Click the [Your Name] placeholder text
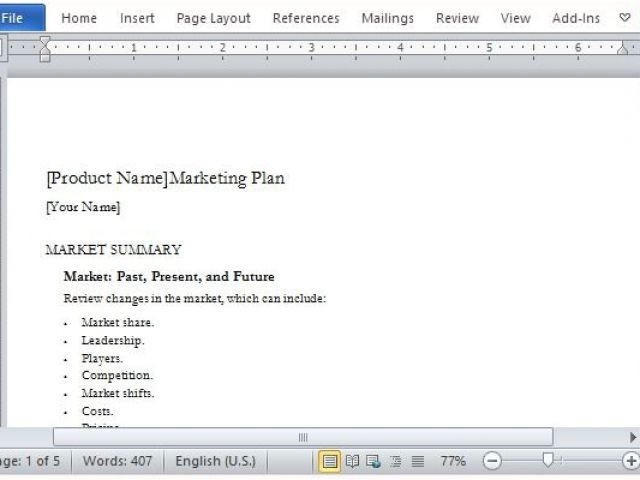The width and height of the screenshot is (640, 480). (x=83, y=207)
